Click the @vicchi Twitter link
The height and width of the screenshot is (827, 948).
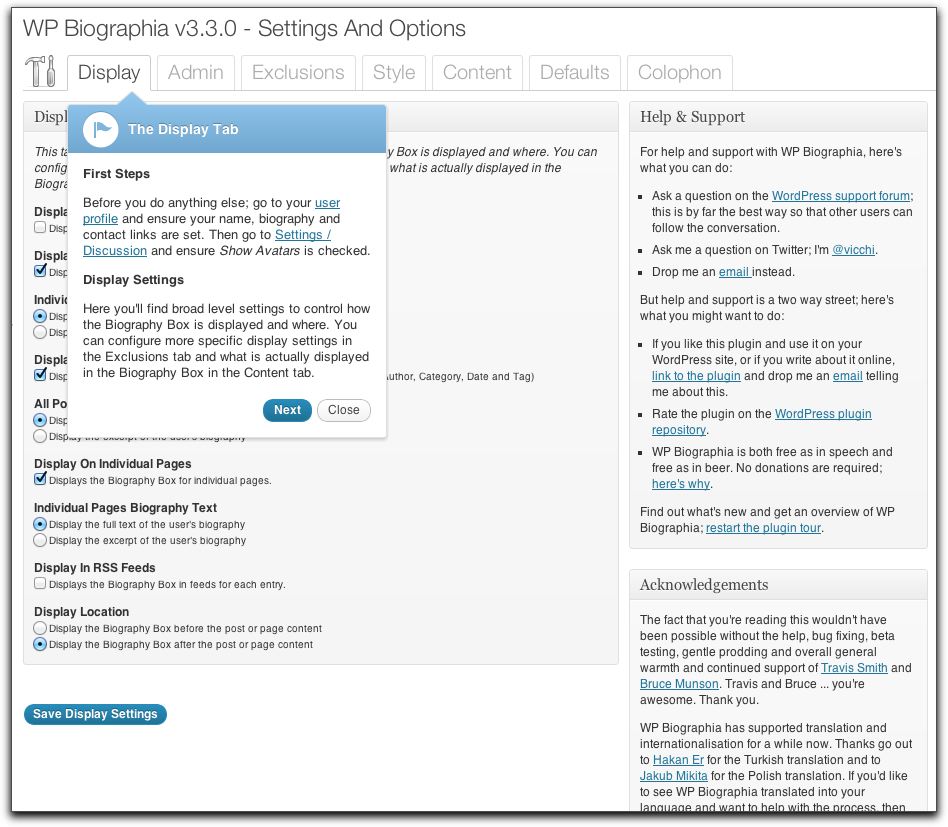[854, 250]
